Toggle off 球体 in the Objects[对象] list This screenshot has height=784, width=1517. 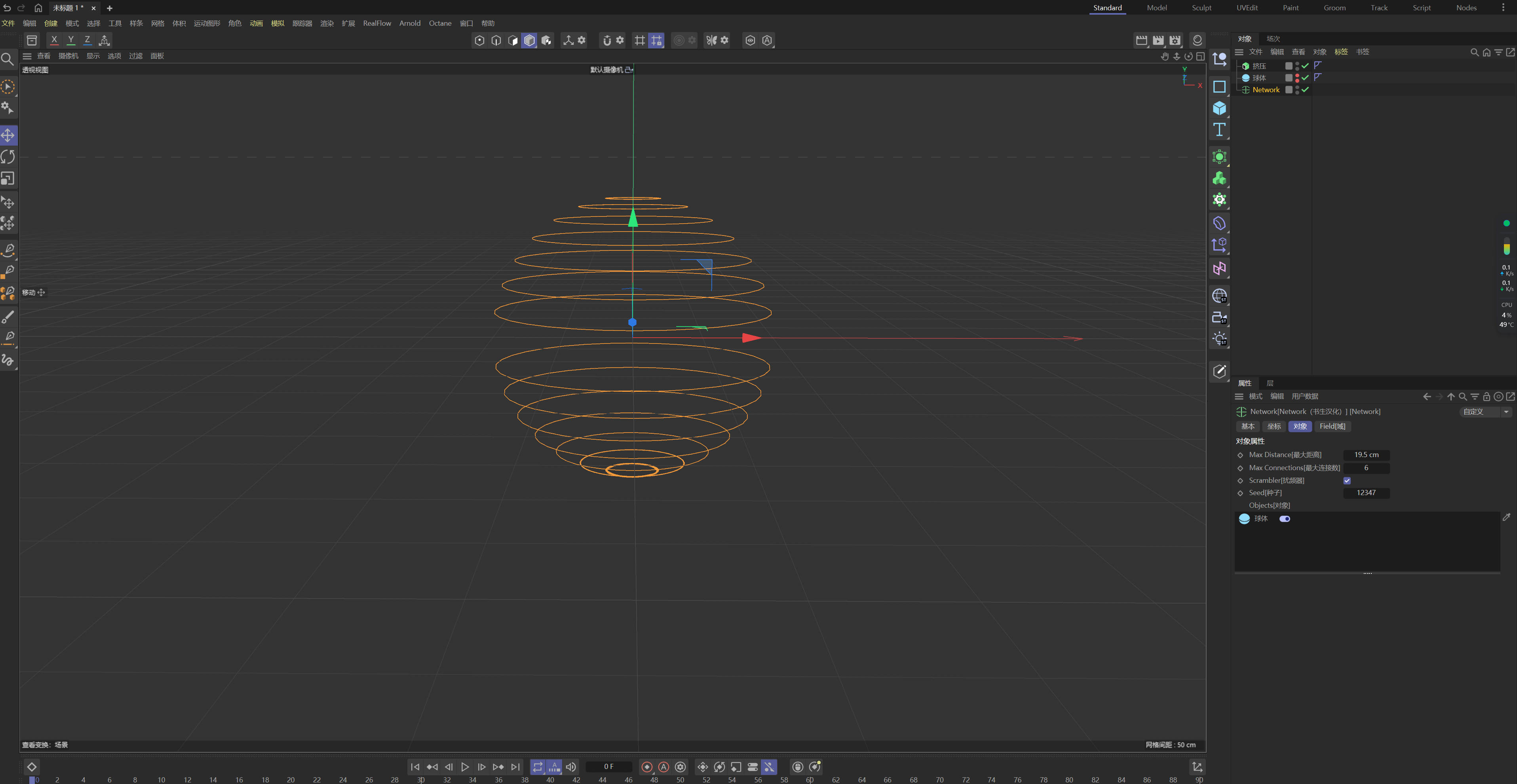pyautogui.click(x=1285, y=518)
